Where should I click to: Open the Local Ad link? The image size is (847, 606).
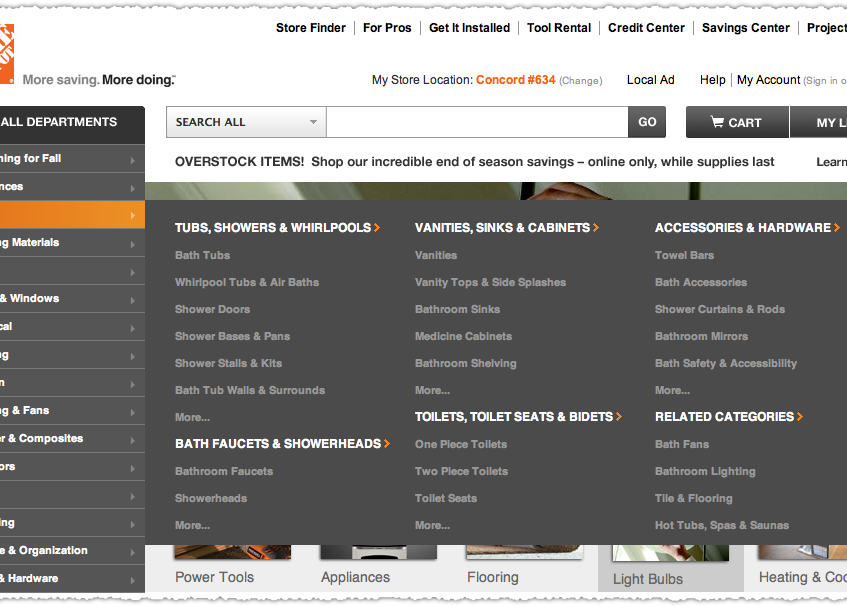[650, 80]
